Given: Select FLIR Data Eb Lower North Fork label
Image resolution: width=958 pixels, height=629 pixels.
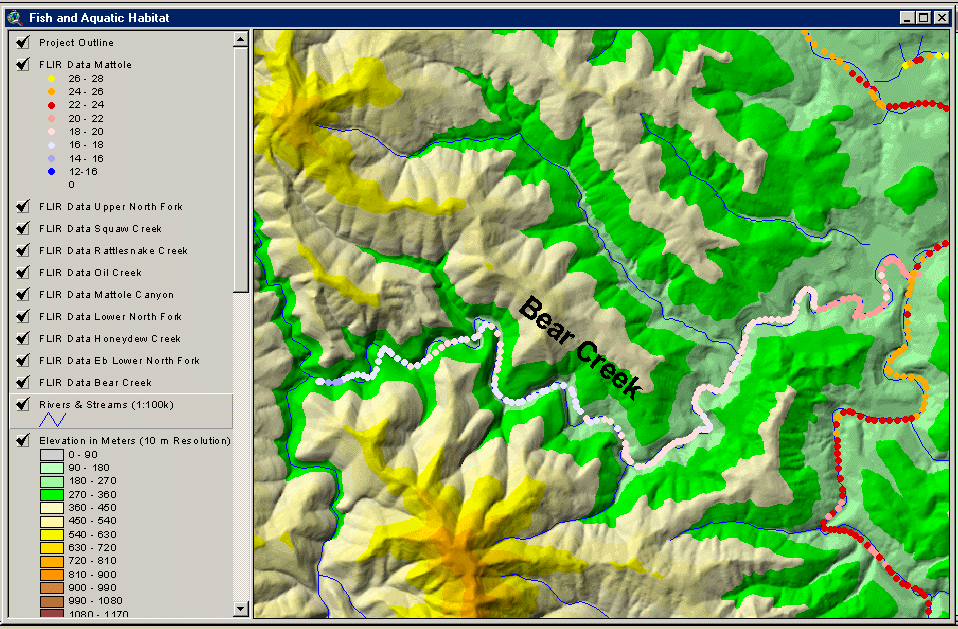Looking at the screenshot, I should pos(120,361).
